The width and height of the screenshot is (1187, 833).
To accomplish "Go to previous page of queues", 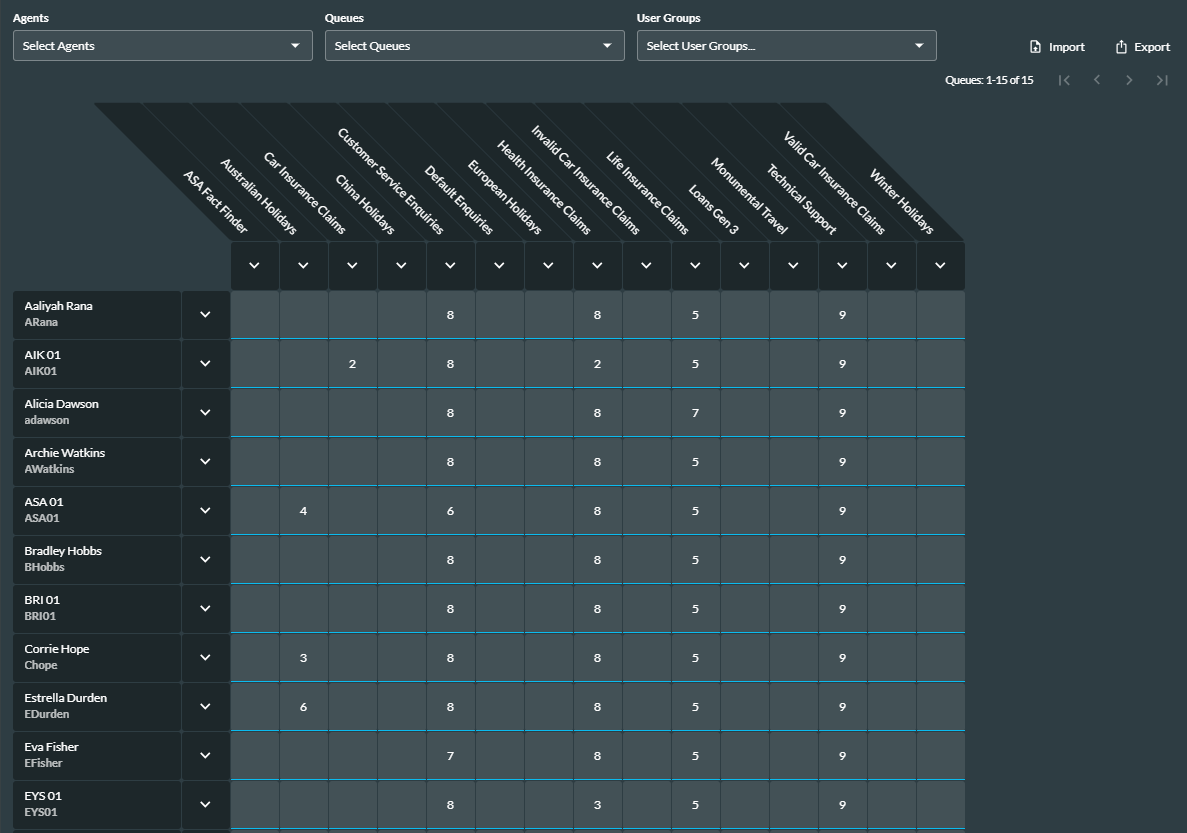I will (1097, 80).
